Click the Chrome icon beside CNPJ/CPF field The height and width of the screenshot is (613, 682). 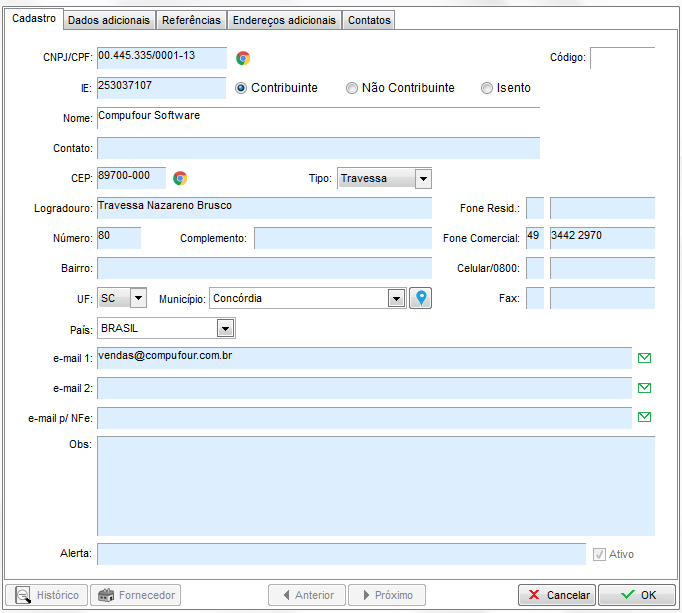[243, 58]
